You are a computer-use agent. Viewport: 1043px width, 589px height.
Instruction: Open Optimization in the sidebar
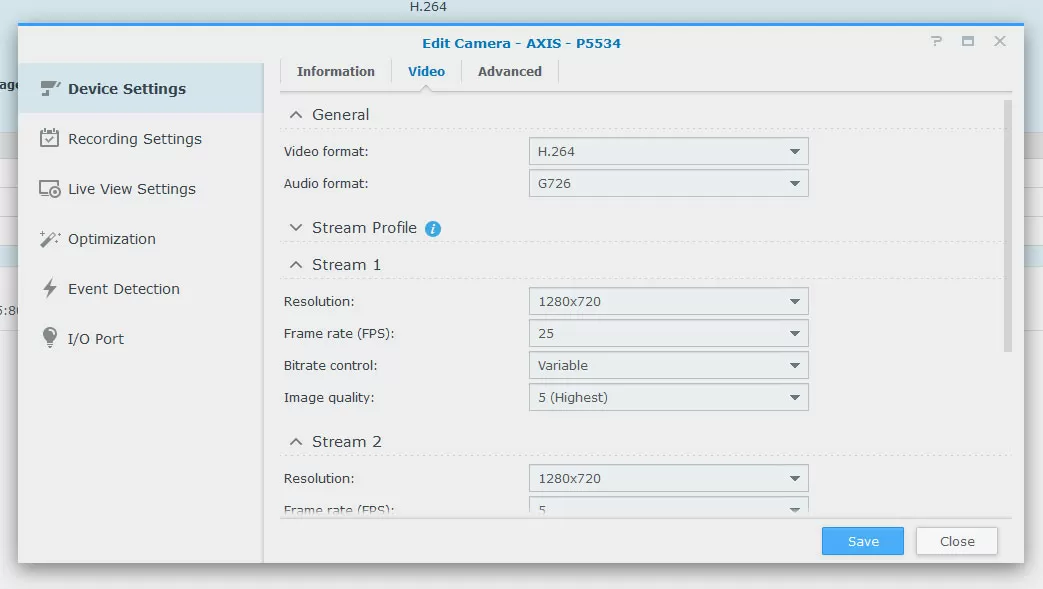point(140,239)
